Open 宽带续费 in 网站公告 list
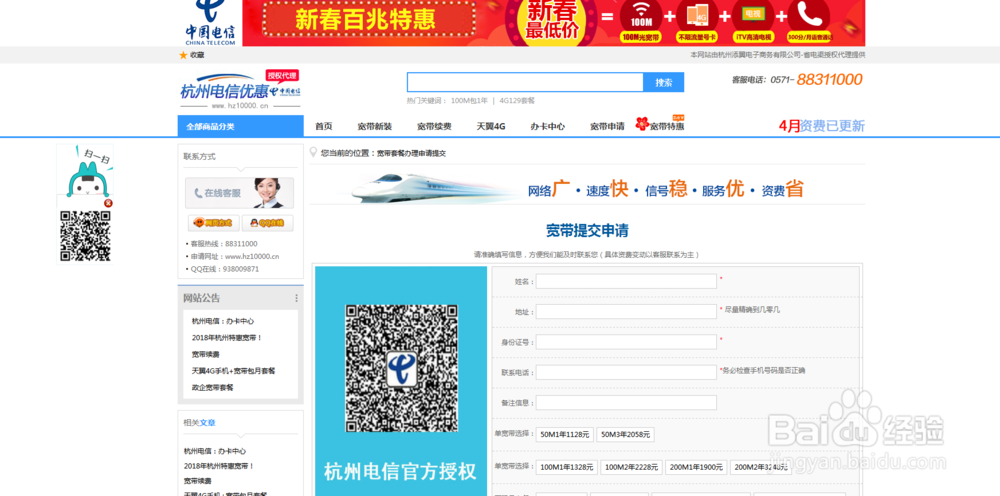Viewport: 1000px width, 496px height. (205, 354)
